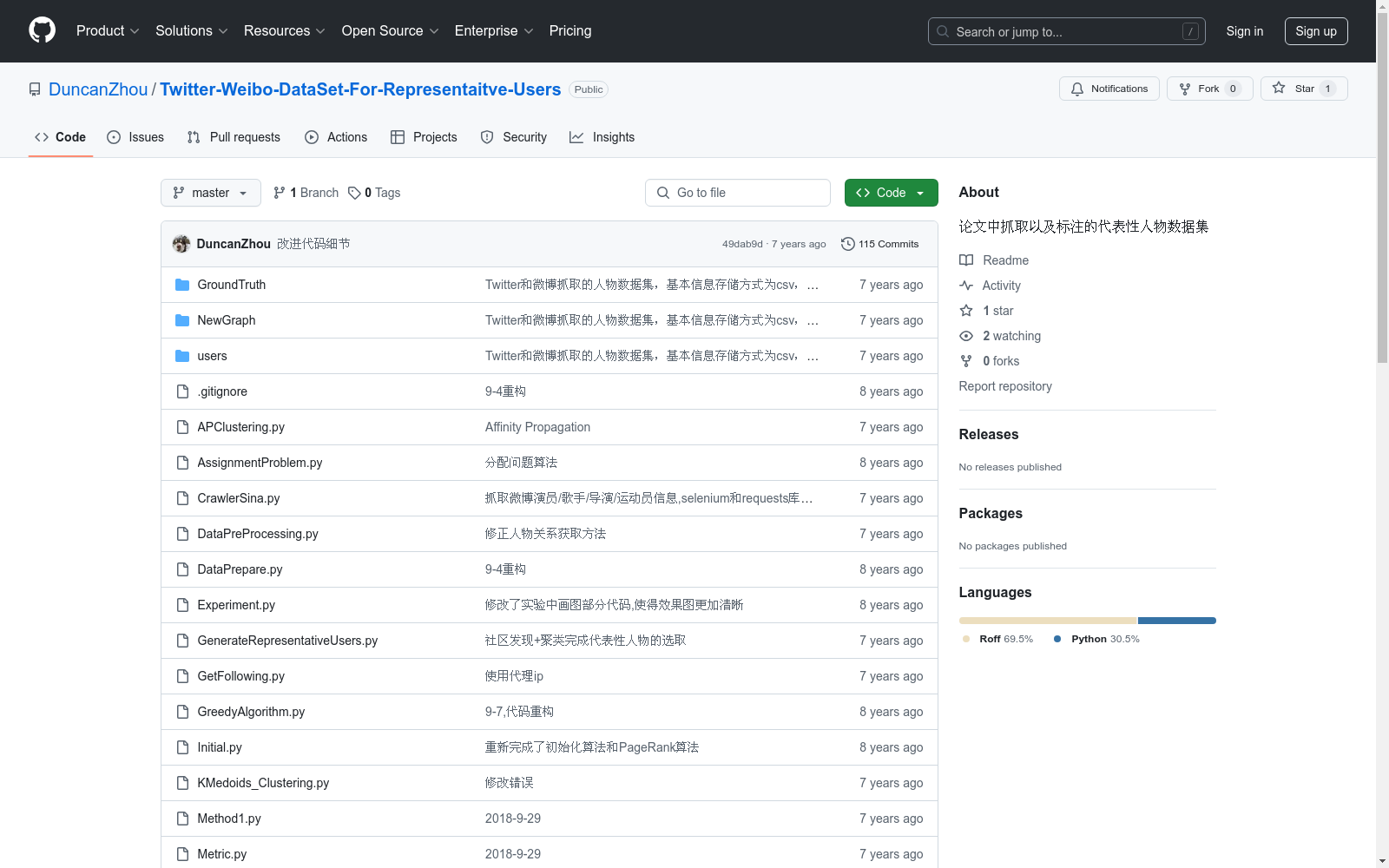Click the history clock icon near 115 Commits

click(x=848, y=244)
